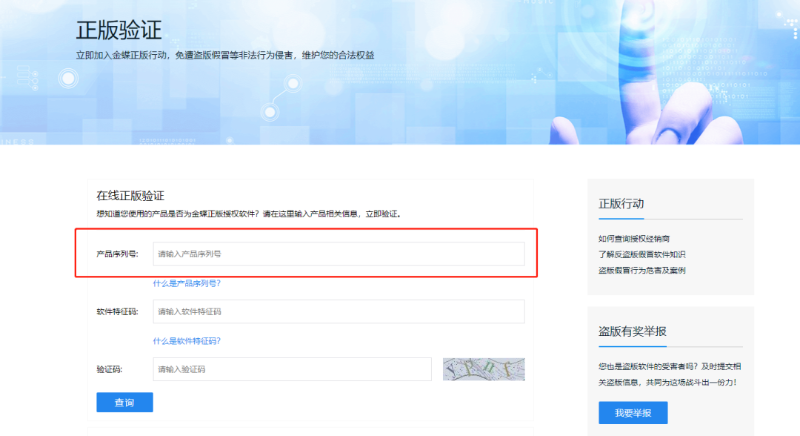Click the 正版验证 banner title
Screen dimensions: 800x436
click(x=119, y=29)
